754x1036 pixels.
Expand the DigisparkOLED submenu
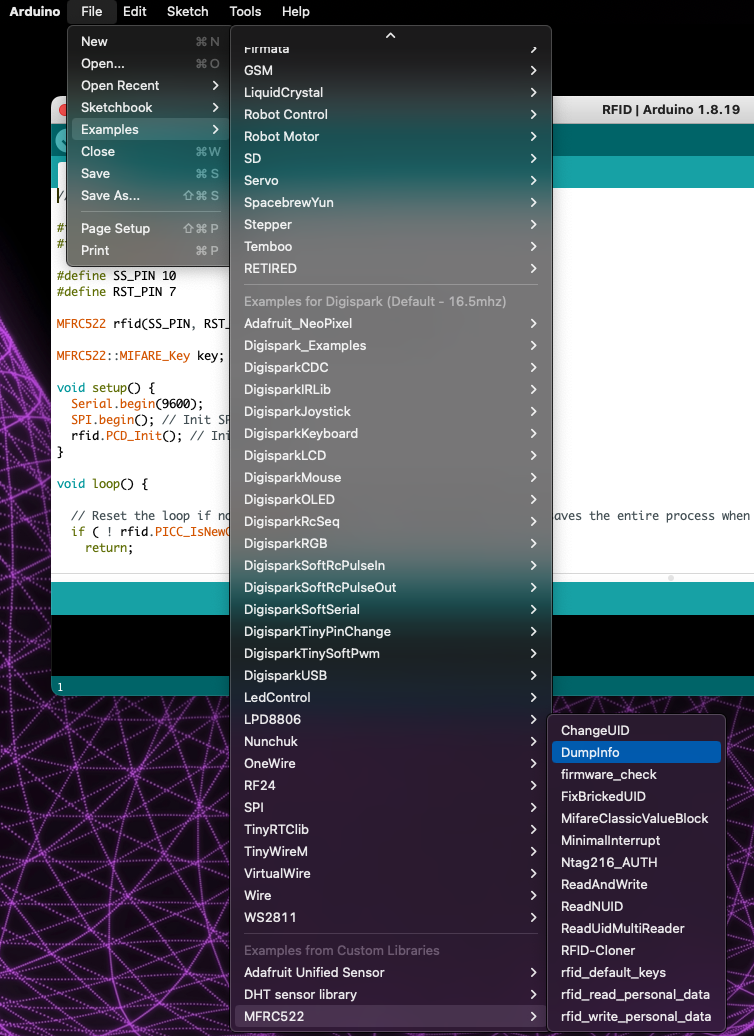(x=390, y=499)
